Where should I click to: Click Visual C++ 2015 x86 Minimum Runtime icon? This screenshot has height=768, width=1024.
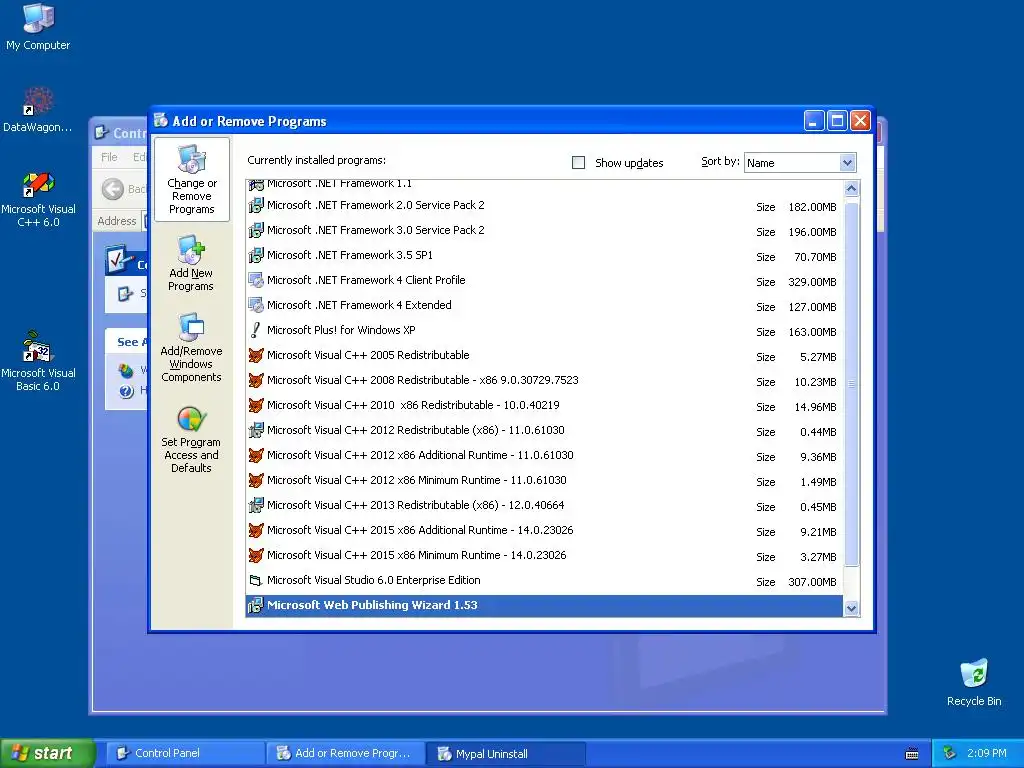click(256, 555)
